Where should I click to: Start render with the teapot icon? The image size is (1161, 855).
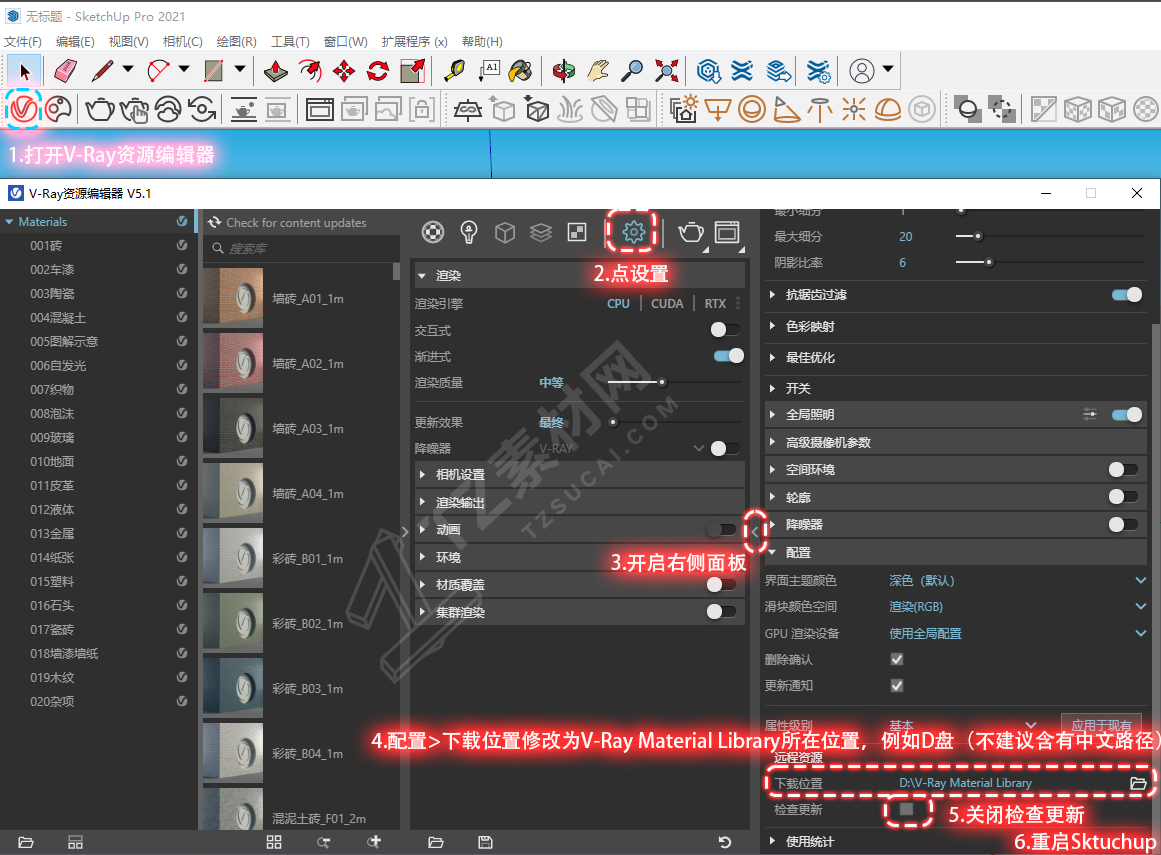tap(100, 110)
